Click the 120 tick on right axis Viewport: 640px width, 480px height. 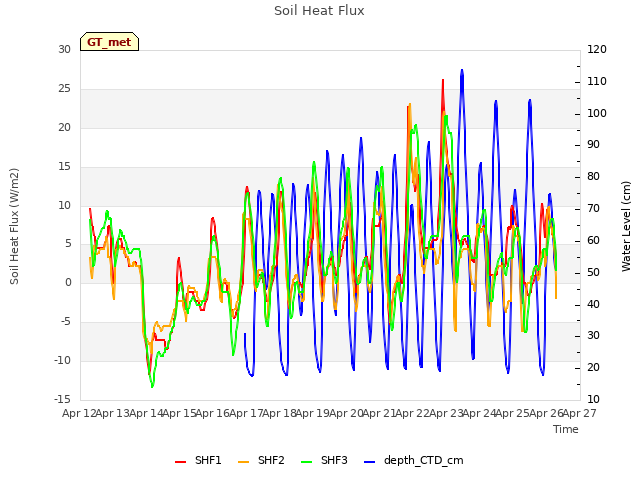point(597,49)
